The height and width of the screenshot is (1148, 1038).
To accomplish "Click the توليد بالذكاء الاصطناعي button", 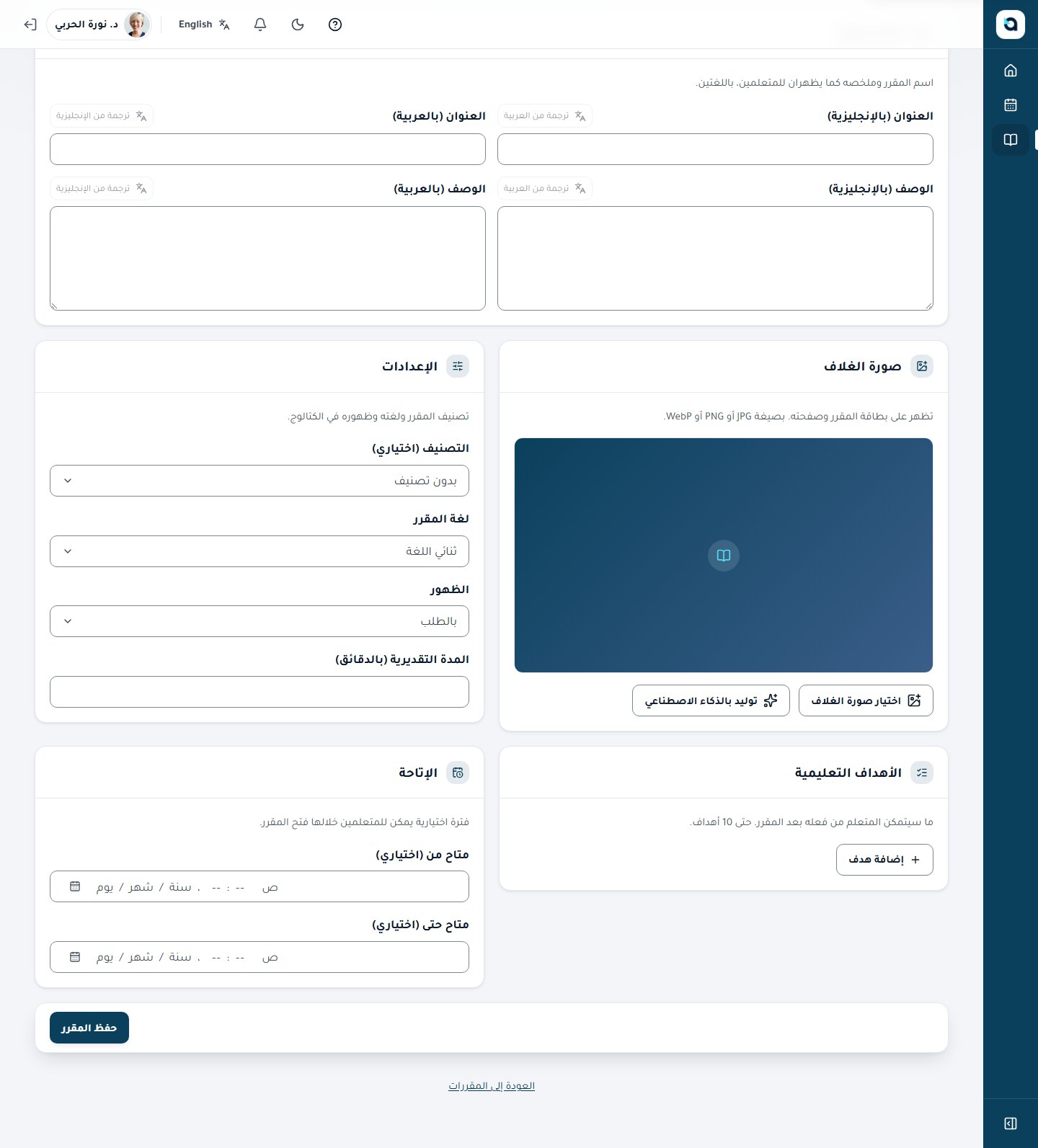I will pos(711,700).
